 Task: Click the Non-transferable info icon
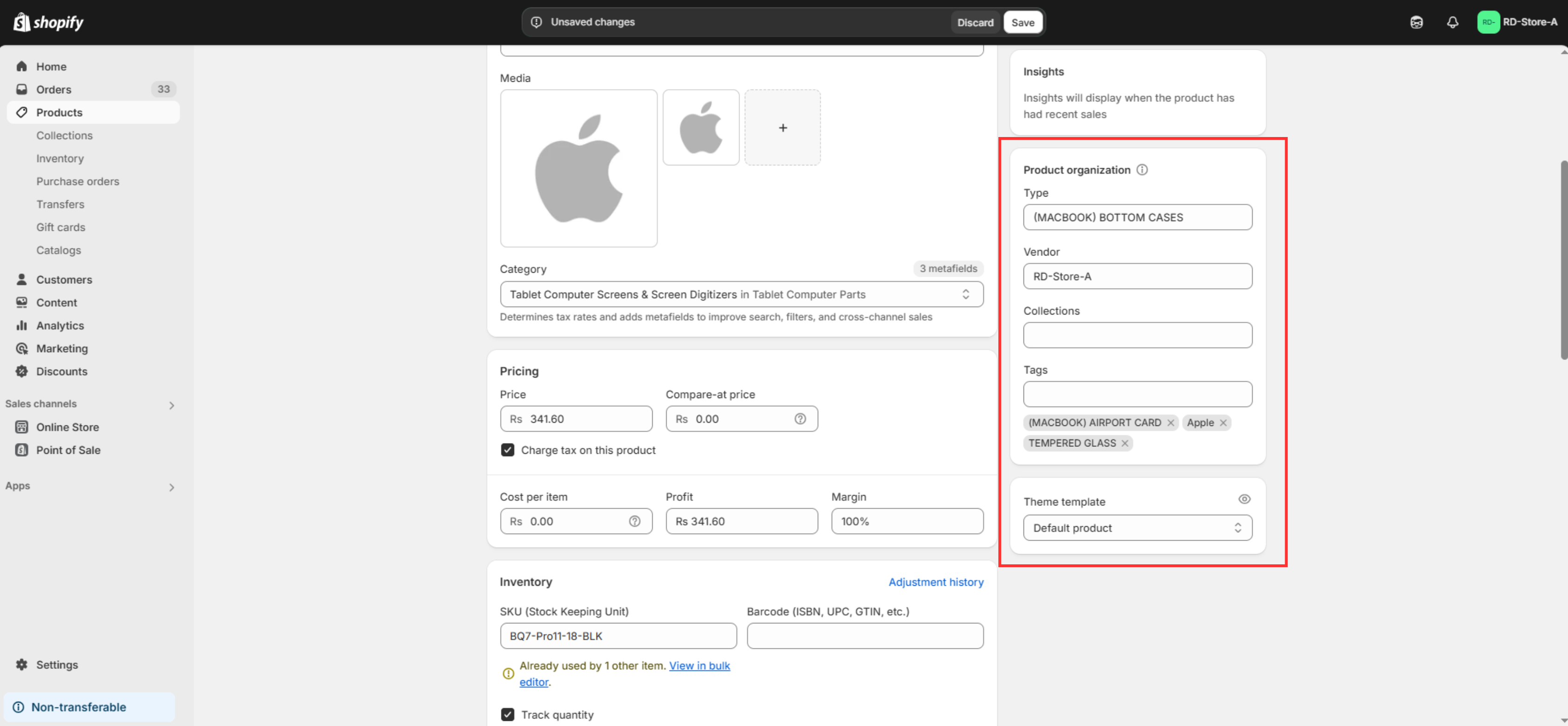click(19, 707)
